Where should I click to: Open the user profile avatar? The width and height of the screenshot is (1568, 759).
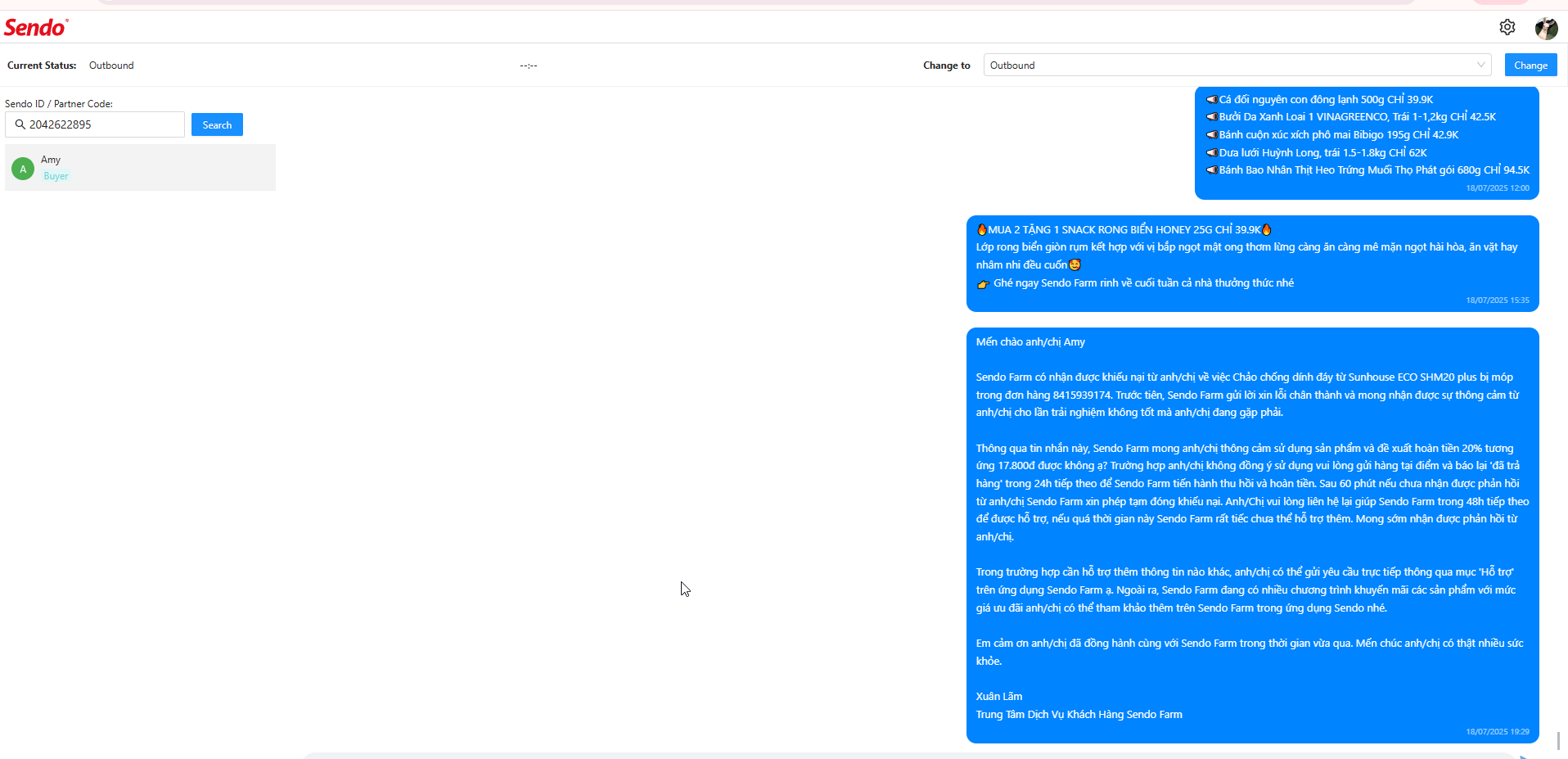pyautogui.click(x=1546, y=28)
